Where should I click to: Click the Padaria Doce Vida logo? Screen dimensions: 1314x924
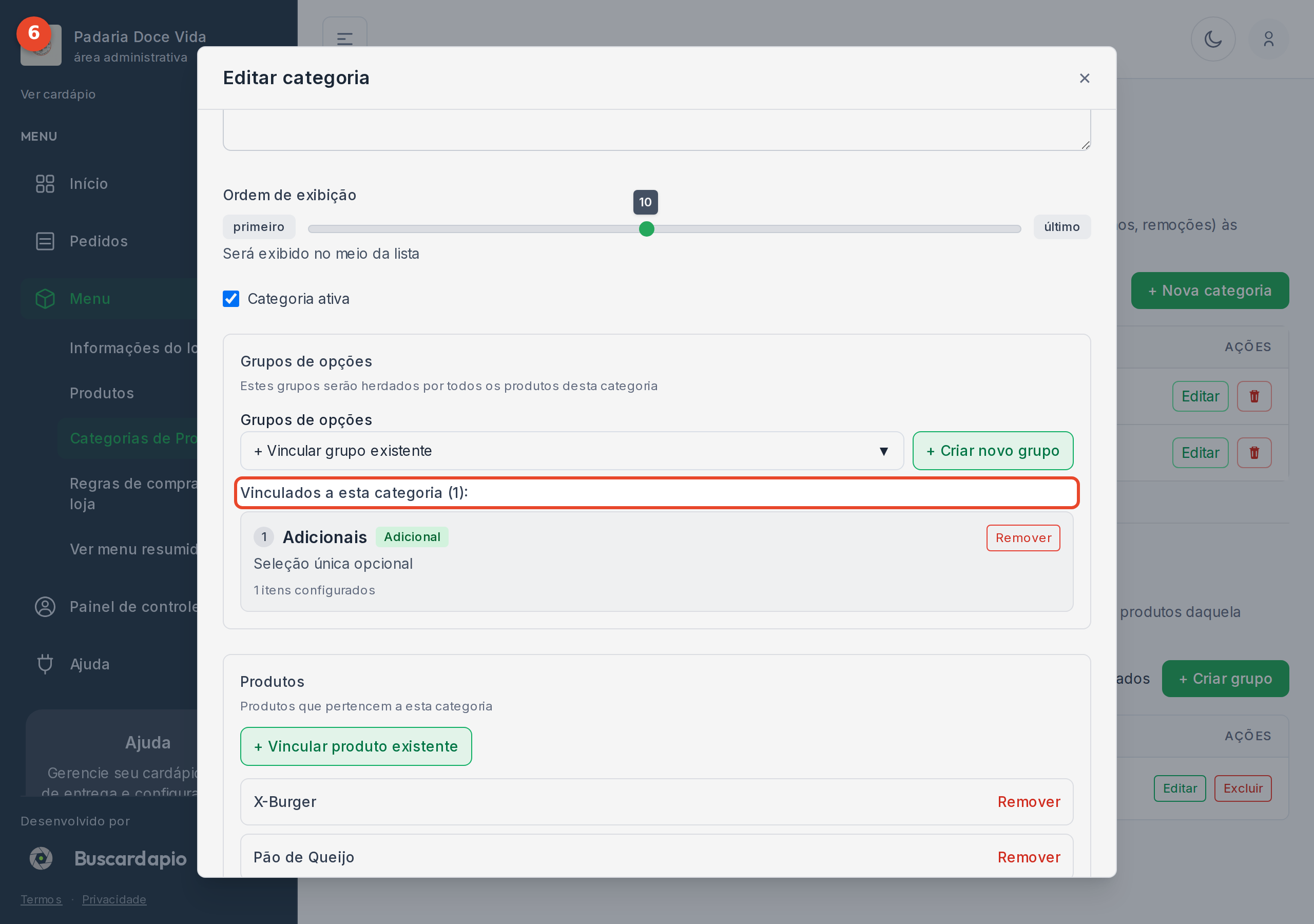pos(41,45)
